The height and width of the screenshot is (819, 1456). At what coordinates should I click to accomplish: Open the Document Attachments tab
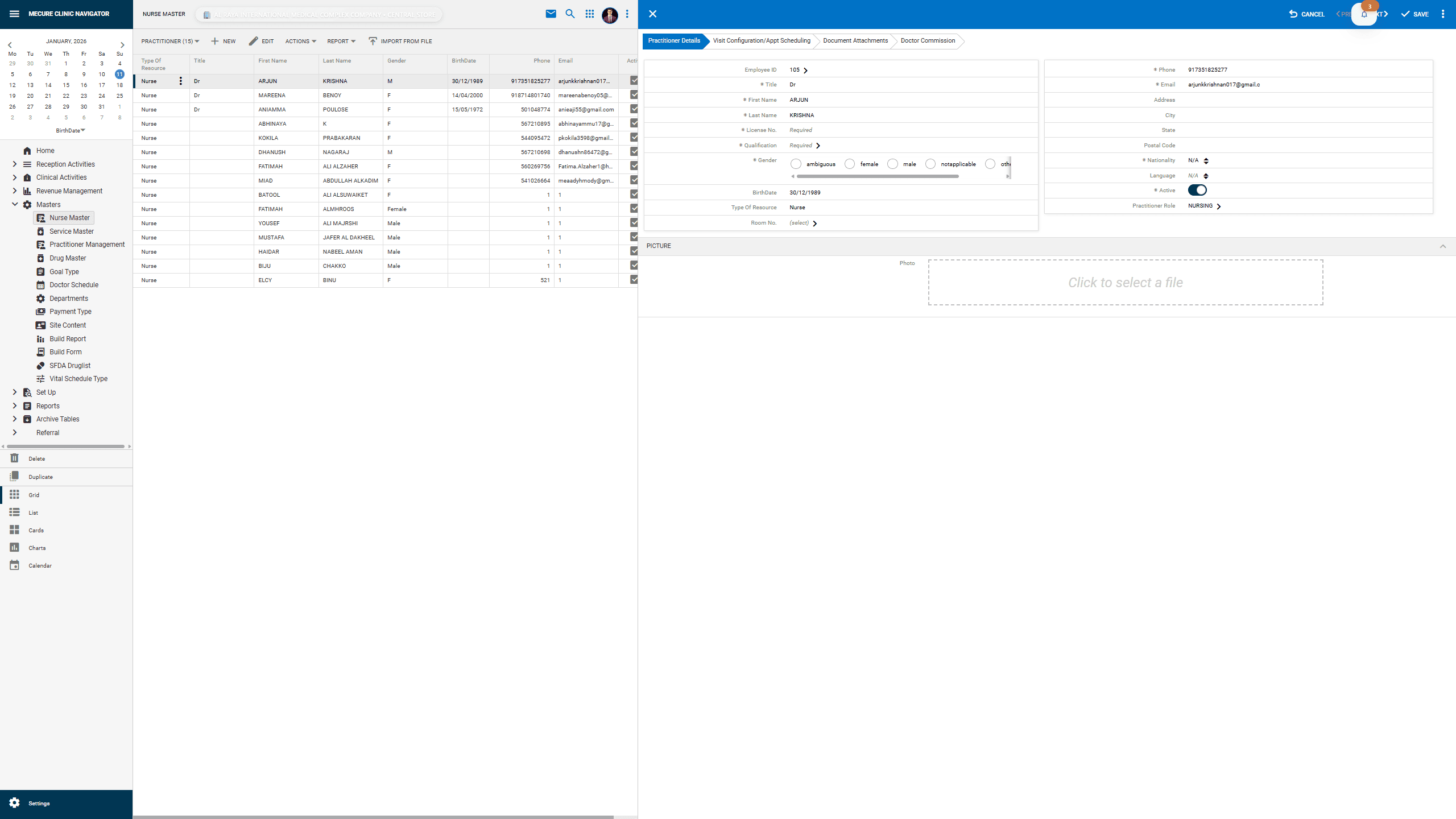pos(854,40)
